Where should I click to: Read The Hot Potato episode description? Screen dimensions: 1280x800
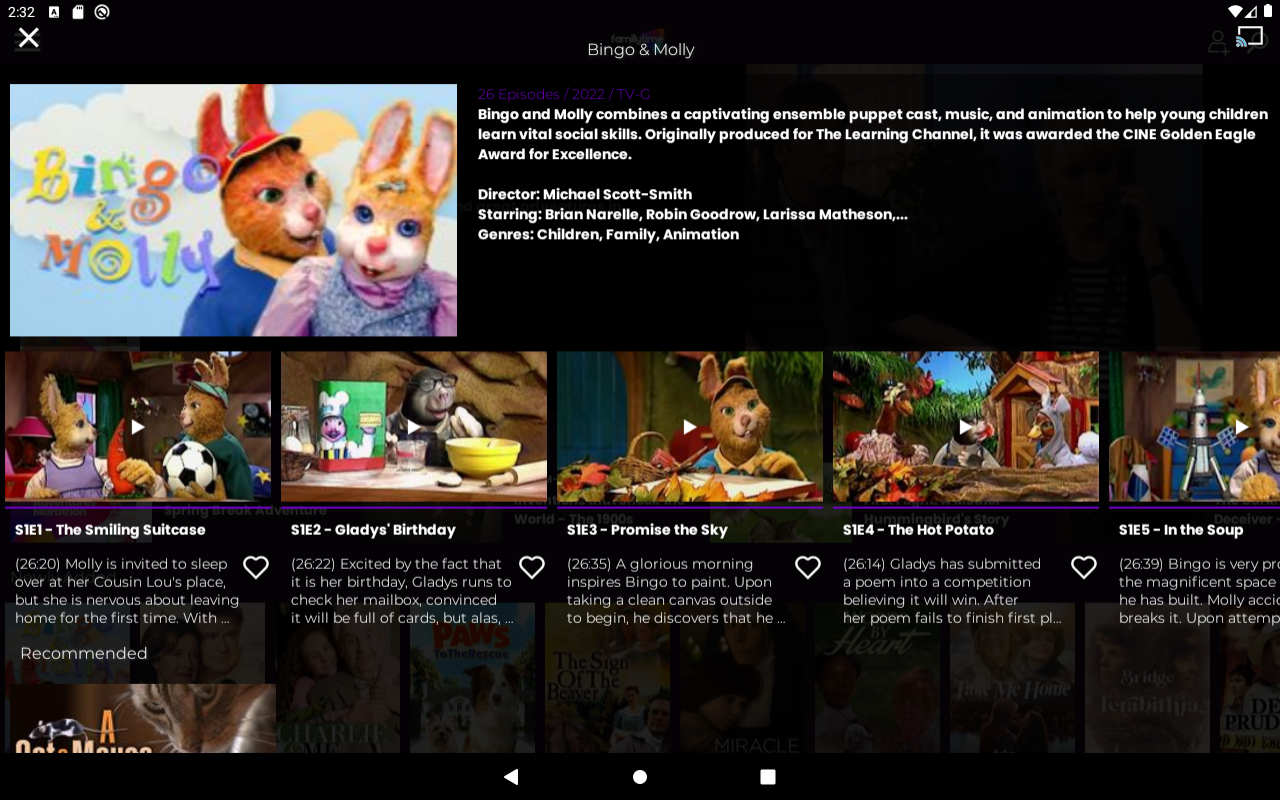pos(952,591)
